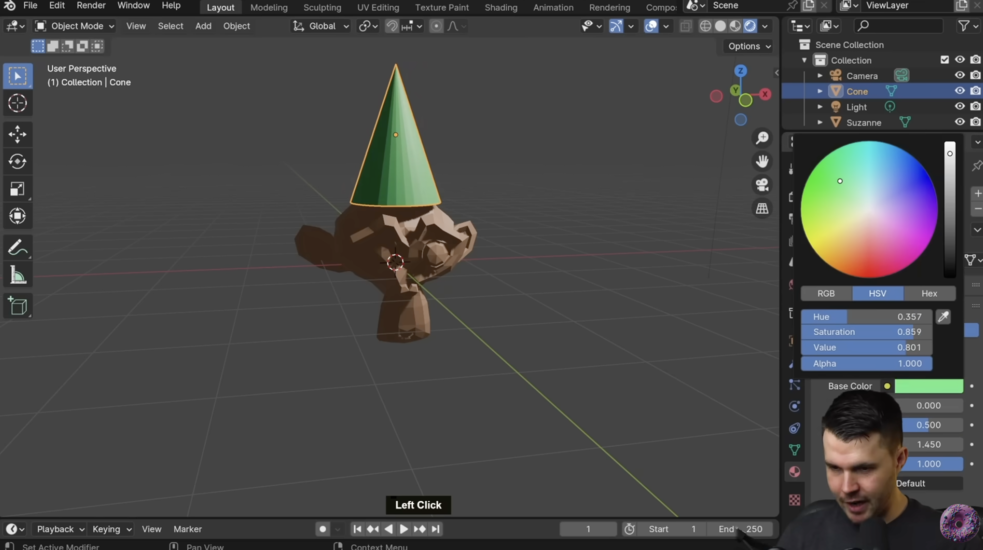
Task: Switch orthographic perspective grid icon
Action: point(762,208)
